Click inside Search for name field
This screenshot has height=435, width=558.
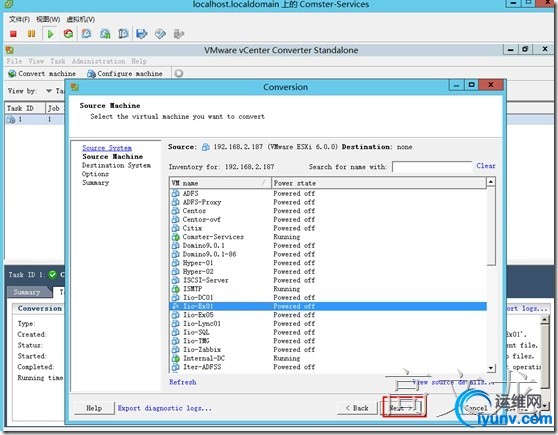pyautogui.click(x=431, y=166)
